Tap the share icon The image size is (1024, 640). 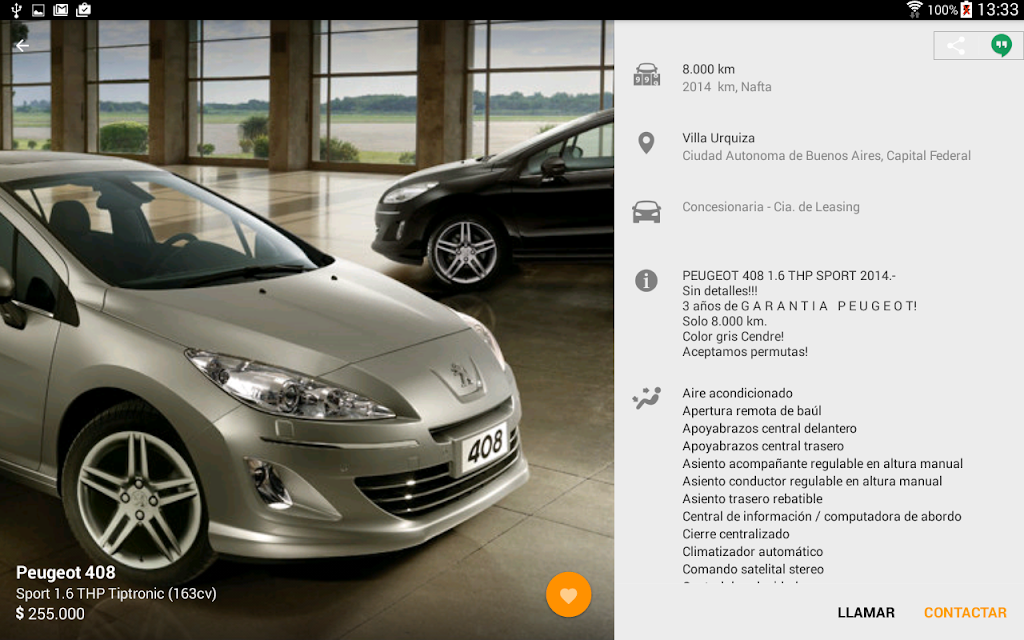[955, 46]
